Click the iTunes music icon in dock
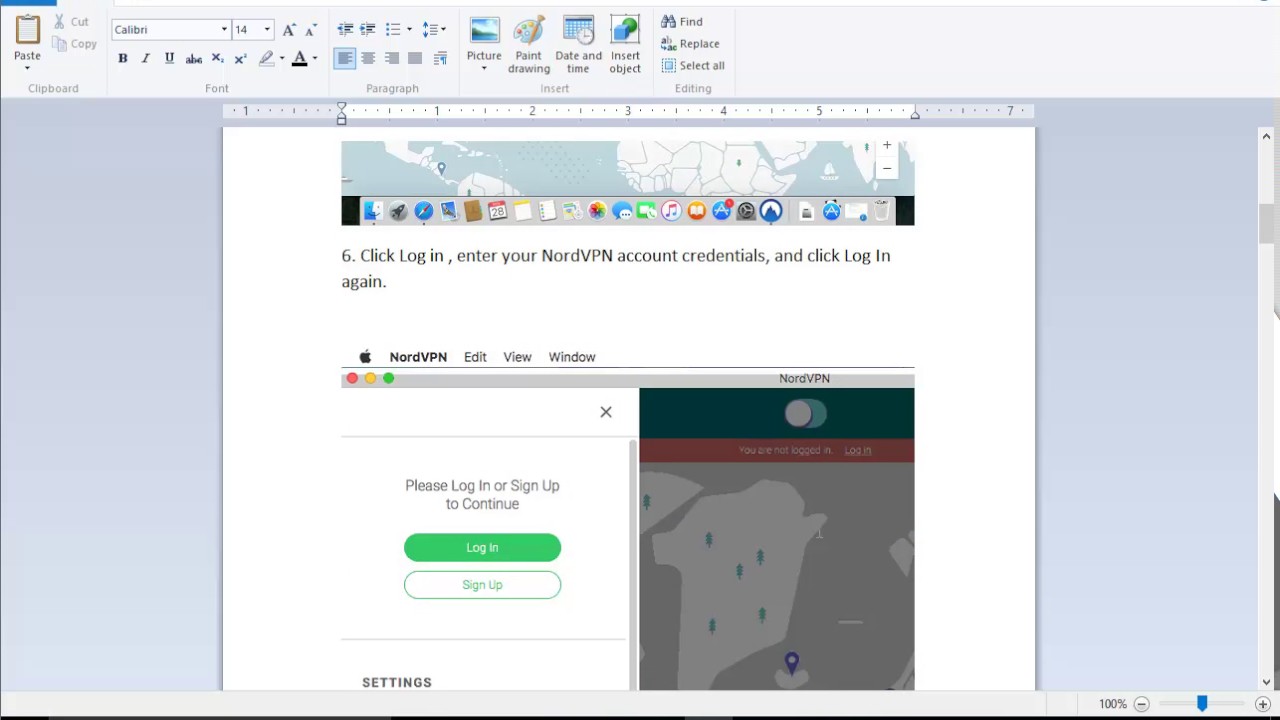The image size is (1280, 720). click(x=671, y=211)
